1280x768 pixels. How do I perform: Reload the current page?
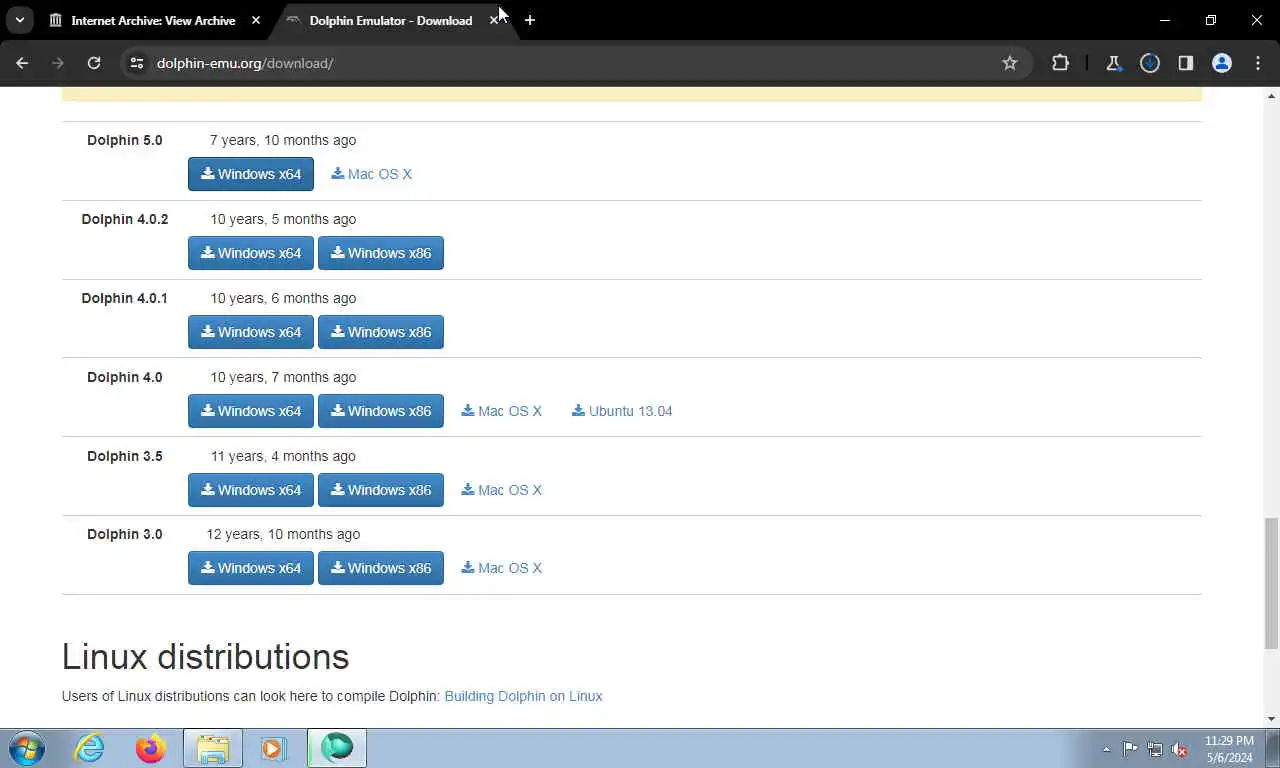pyautogui.click(x=94, y=63)
